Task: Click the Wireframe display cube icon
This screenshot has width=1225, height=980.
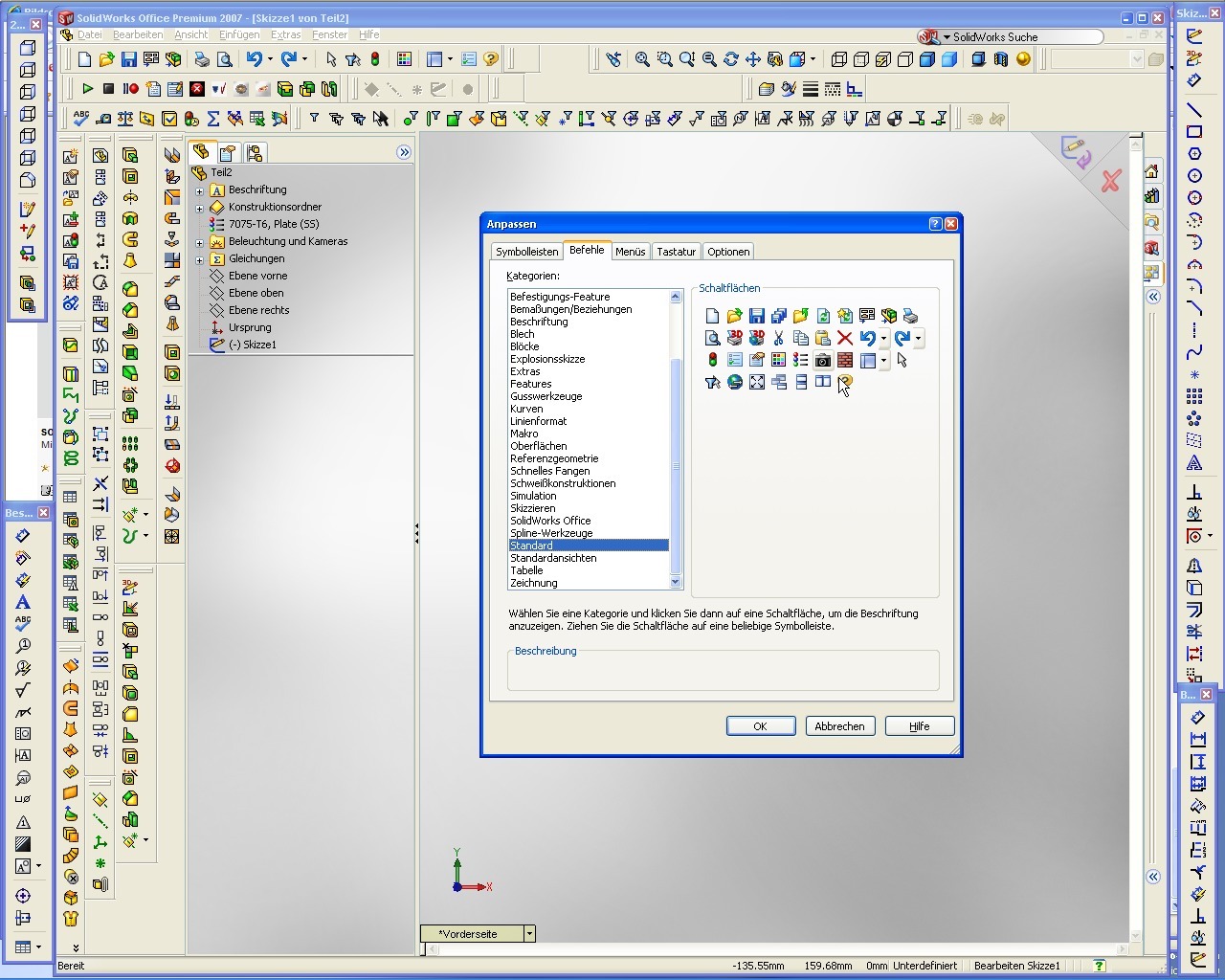Action: [x=839, y=59]
